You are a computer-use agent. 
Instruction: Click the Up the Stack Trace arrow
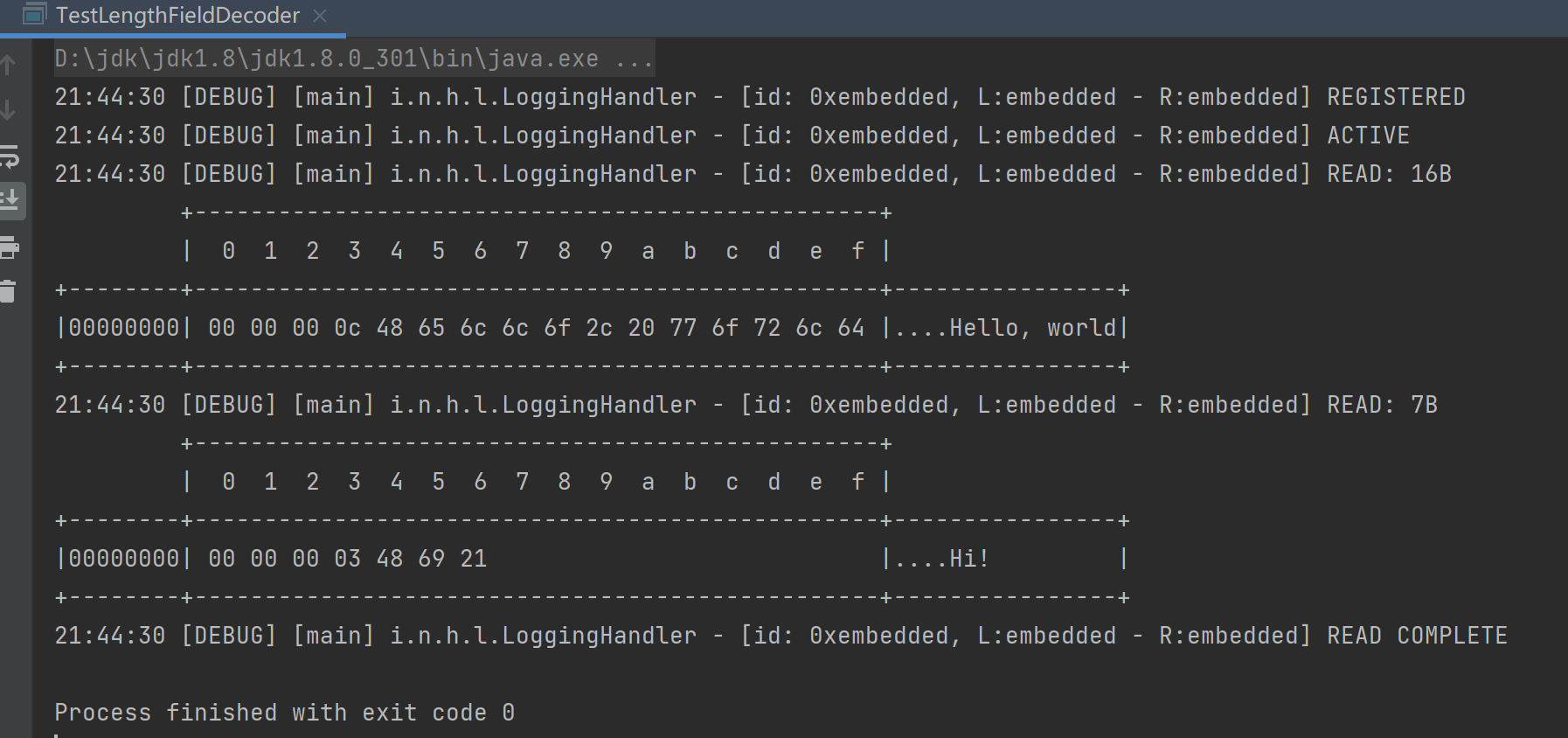click(x=9, y=65)
